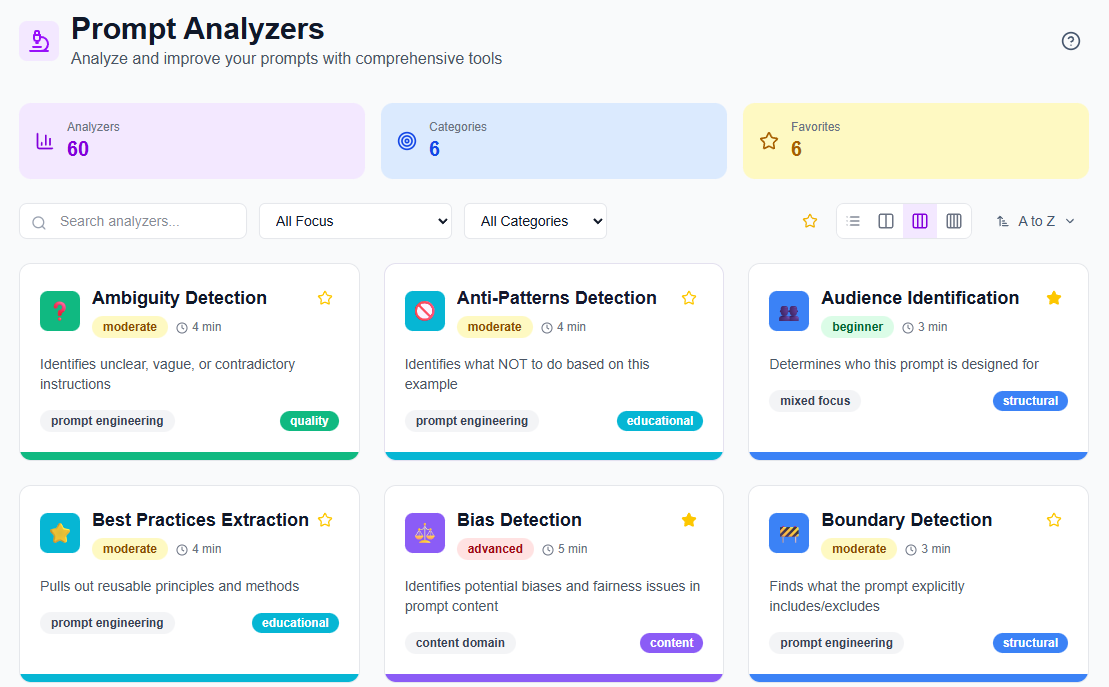Switch to two-column grid layout
Screen dimensions: 1109x687
coord(886,220)
